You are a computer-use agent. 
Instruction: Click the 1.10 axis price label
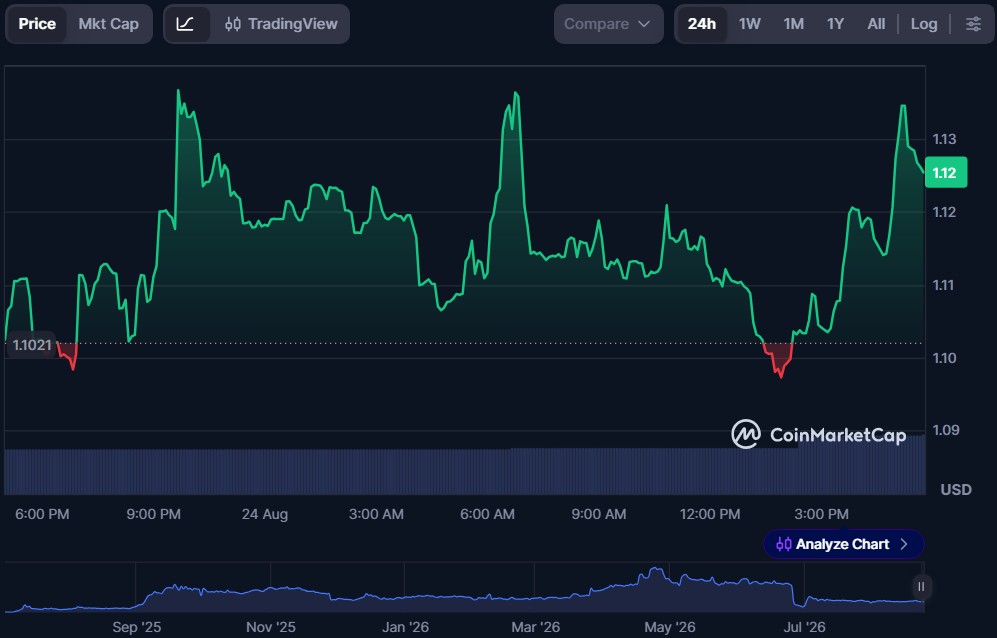[x=944, y=358]
